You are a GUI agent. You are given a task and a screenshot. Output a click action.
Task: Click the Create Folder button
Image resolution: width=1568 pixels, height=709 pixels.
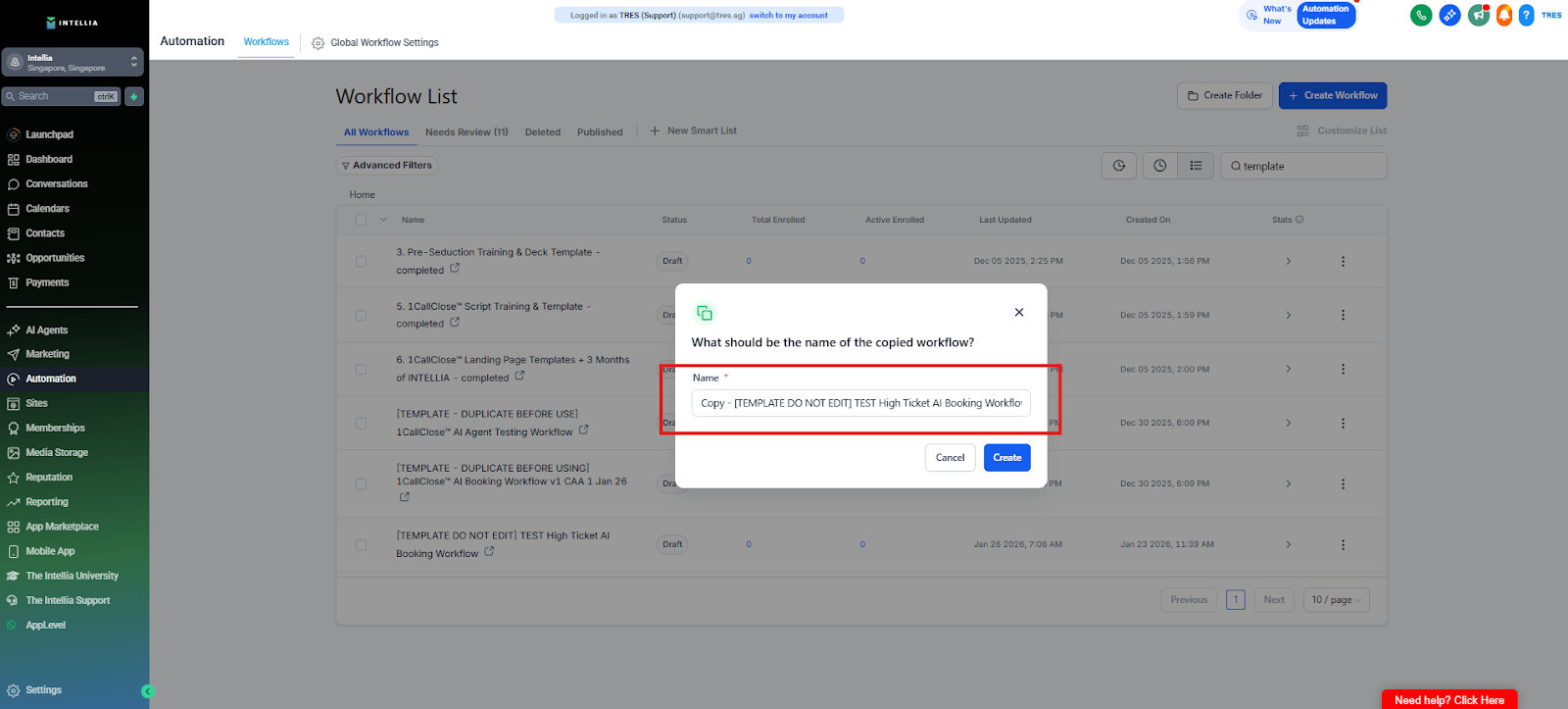tap(1225, 95)
